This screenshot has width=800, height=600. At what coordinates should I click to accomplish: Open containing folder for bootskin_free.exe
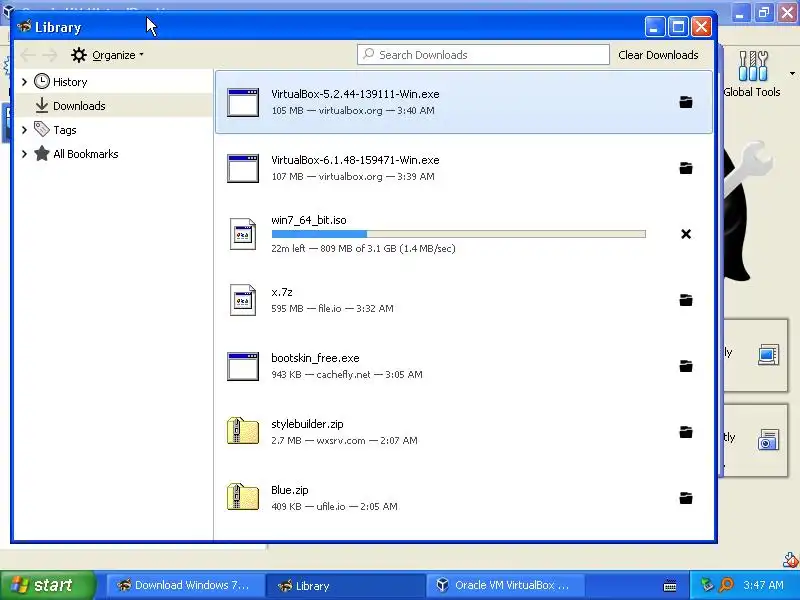[686, 366]
